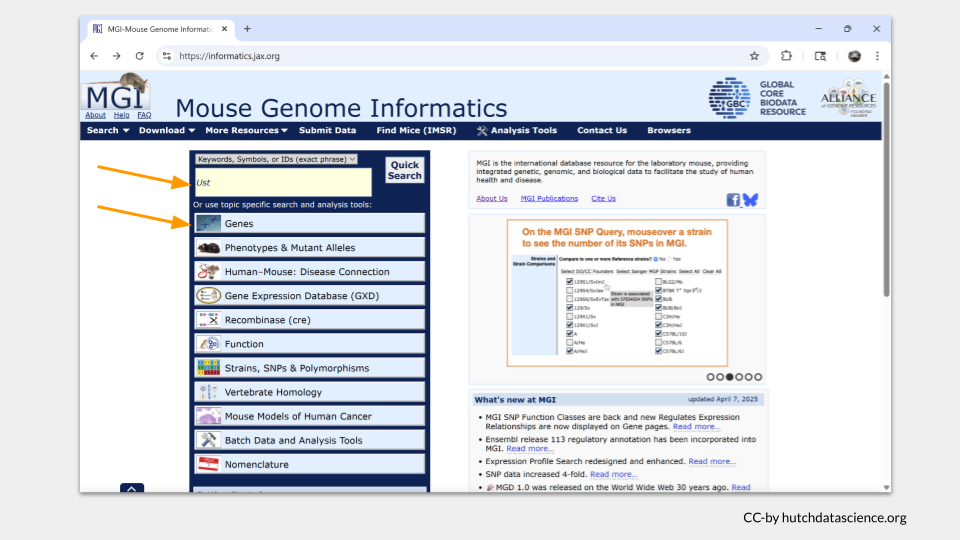Click the About link under MGI logo
This screenshot has width=960, height=540.
point(95,115)
